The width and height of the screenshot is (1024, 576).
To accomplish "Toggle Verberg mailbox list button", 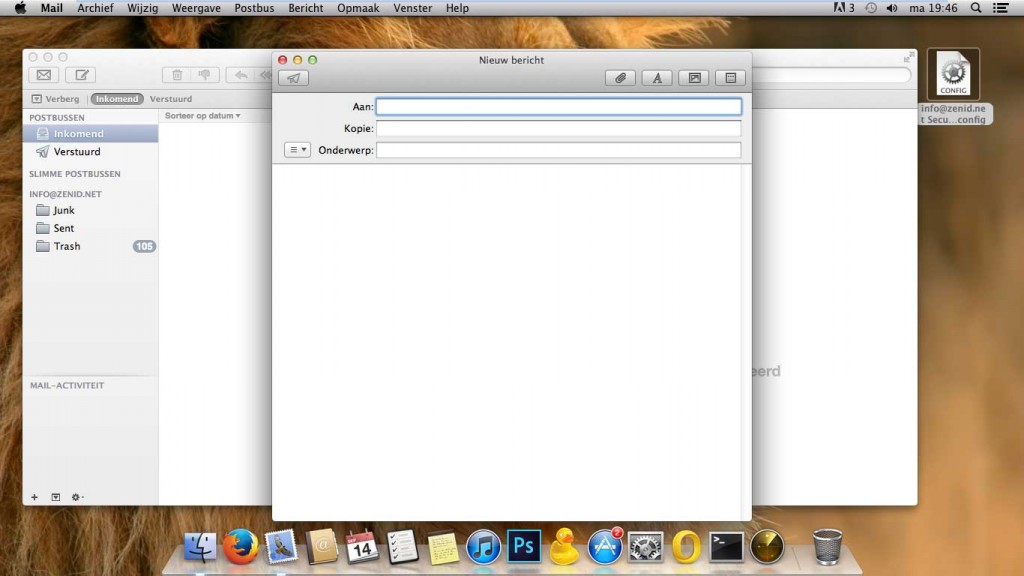I will coord(56,99).
